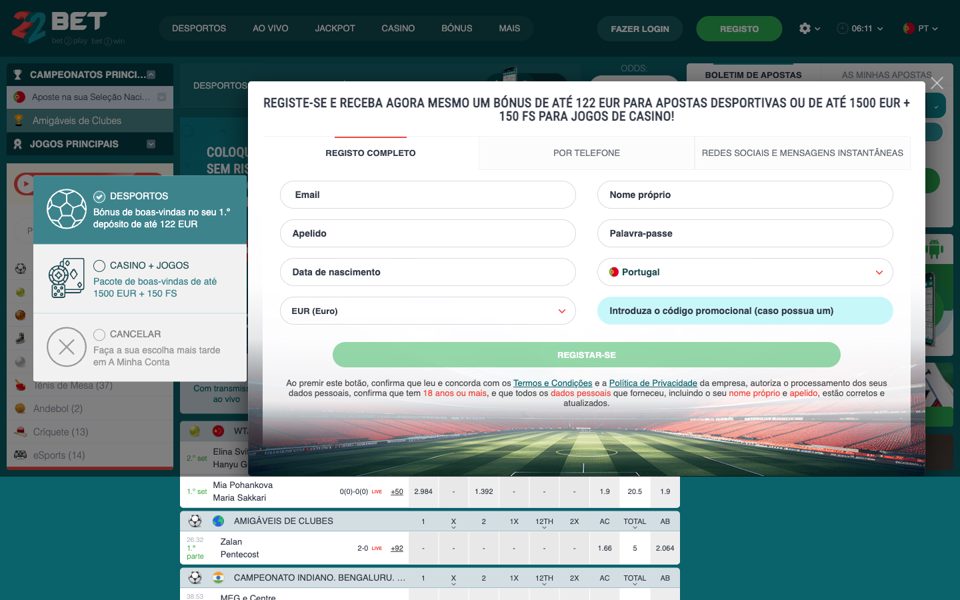Focus the Apelido input field
Screen dimensions: 960x600
(x=427, y=233)
